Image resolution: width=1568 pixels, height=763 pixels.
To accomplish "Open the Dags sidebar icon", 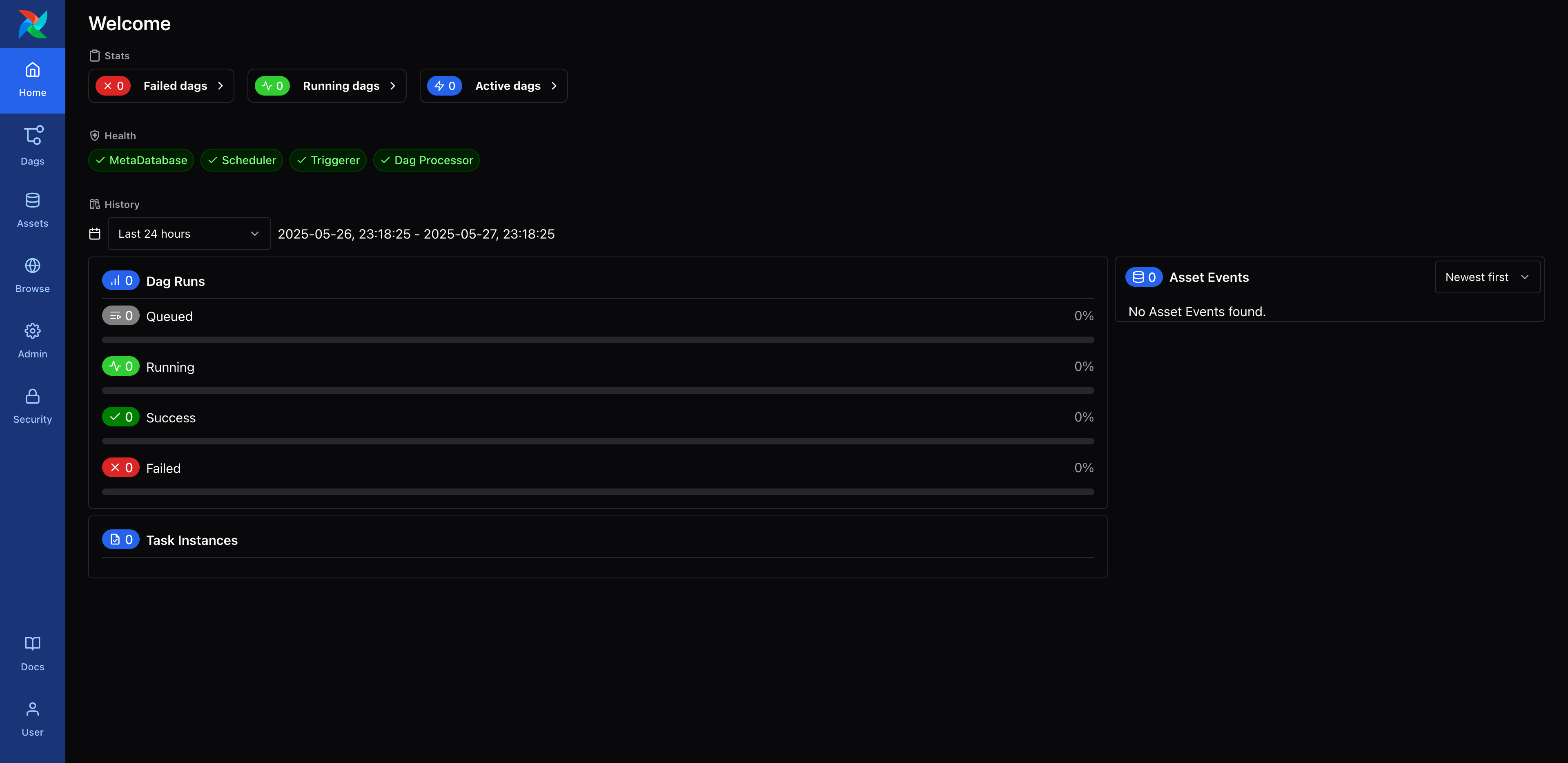I will pyautogui.click(x=32, y=145).
